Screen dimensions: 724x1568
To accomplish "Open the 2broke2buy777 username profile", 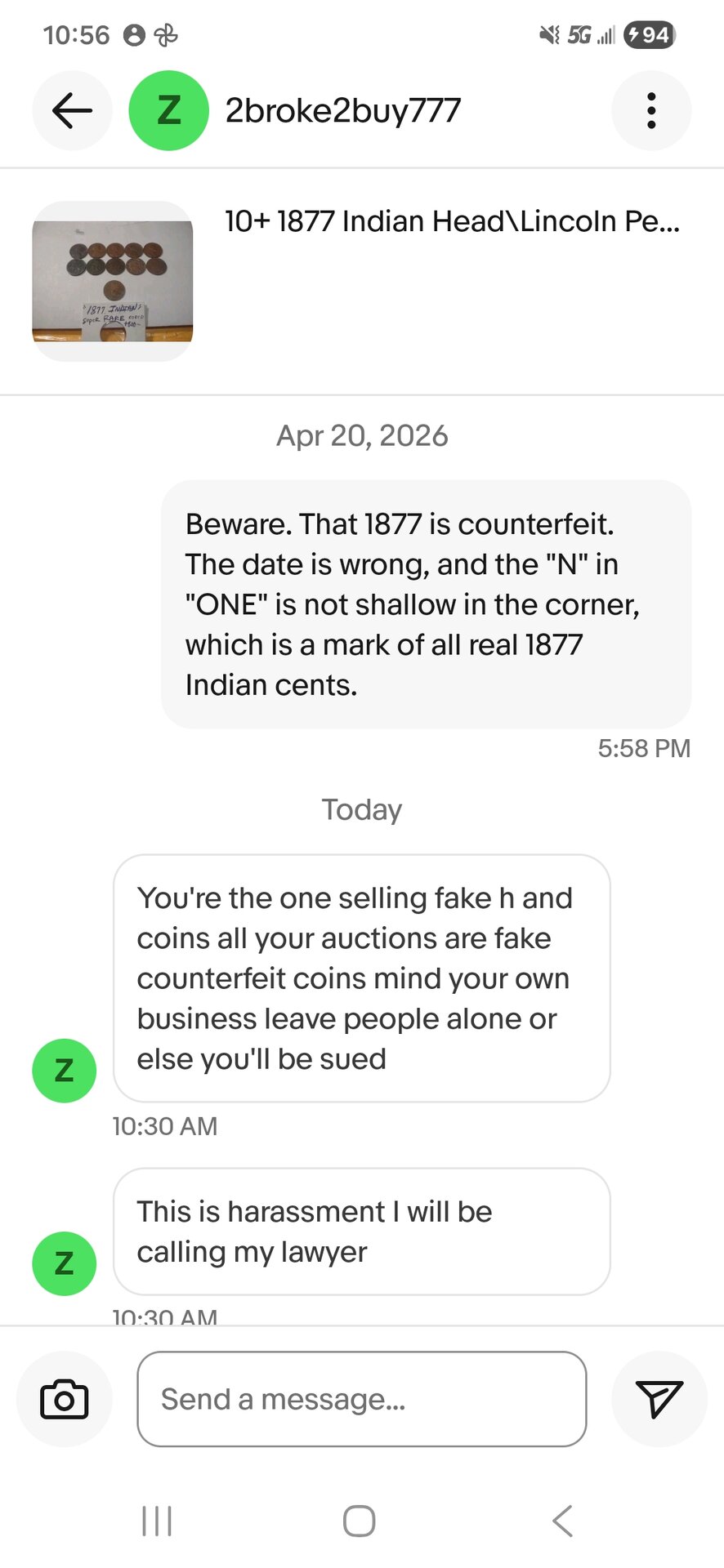I will click(x=343, y=111).
